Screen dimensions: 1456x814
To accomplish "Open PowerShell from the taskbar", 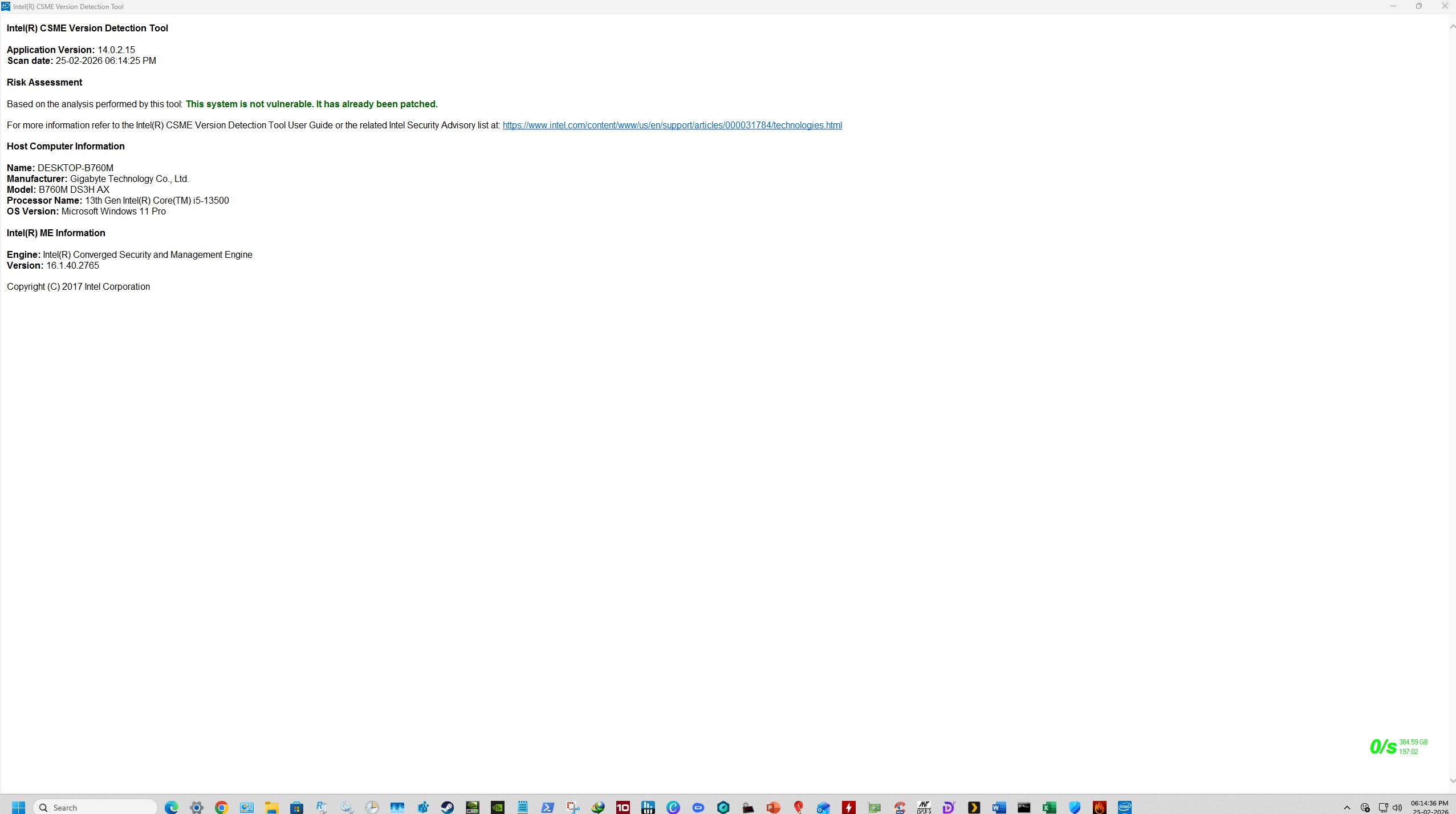I will (547, 807).
